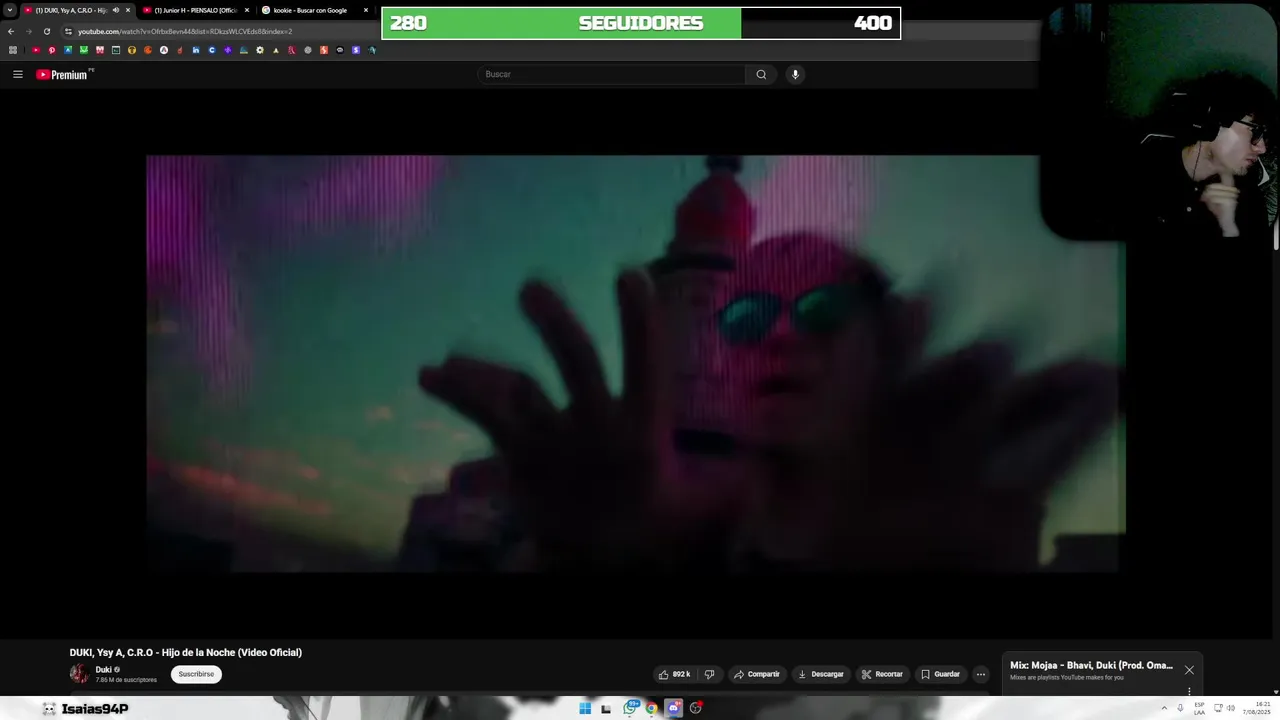Open the Windows Start menu
Screen dimensions: 1280x720
585,709
